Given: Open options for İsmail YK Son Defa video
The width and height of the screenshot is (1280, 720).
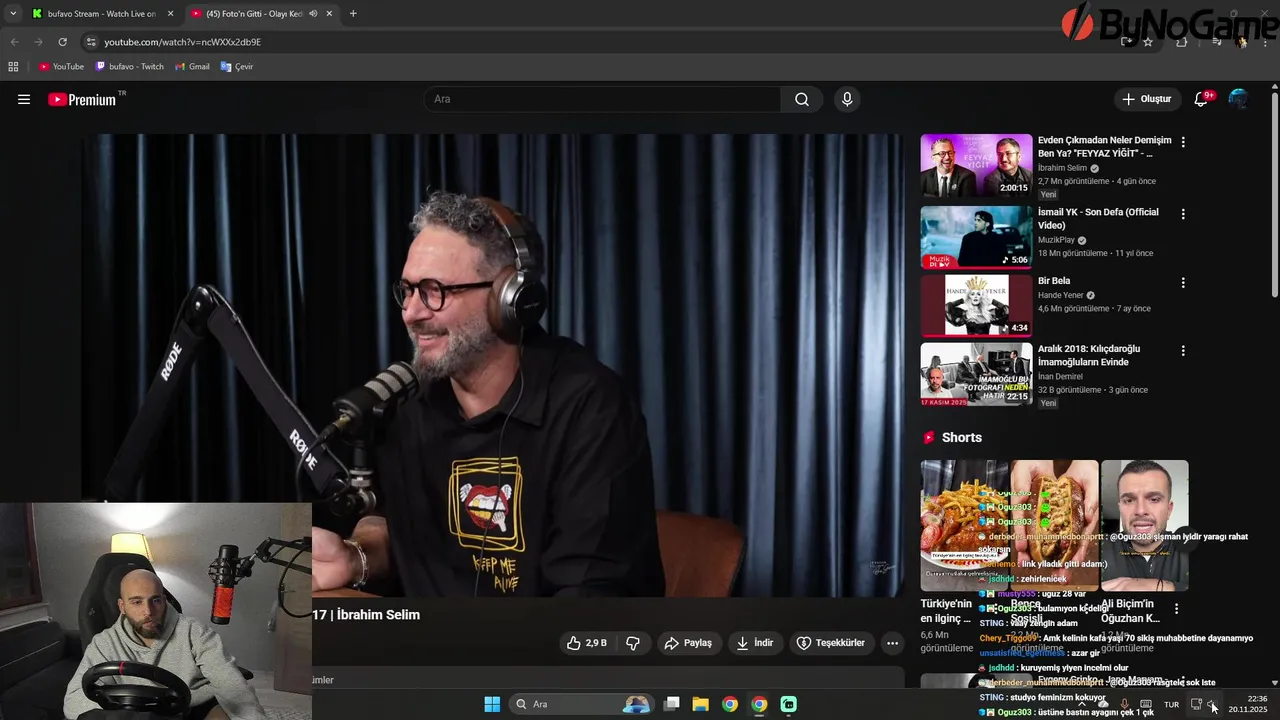Looking at the screenshot, I should tap(1183, 214).
